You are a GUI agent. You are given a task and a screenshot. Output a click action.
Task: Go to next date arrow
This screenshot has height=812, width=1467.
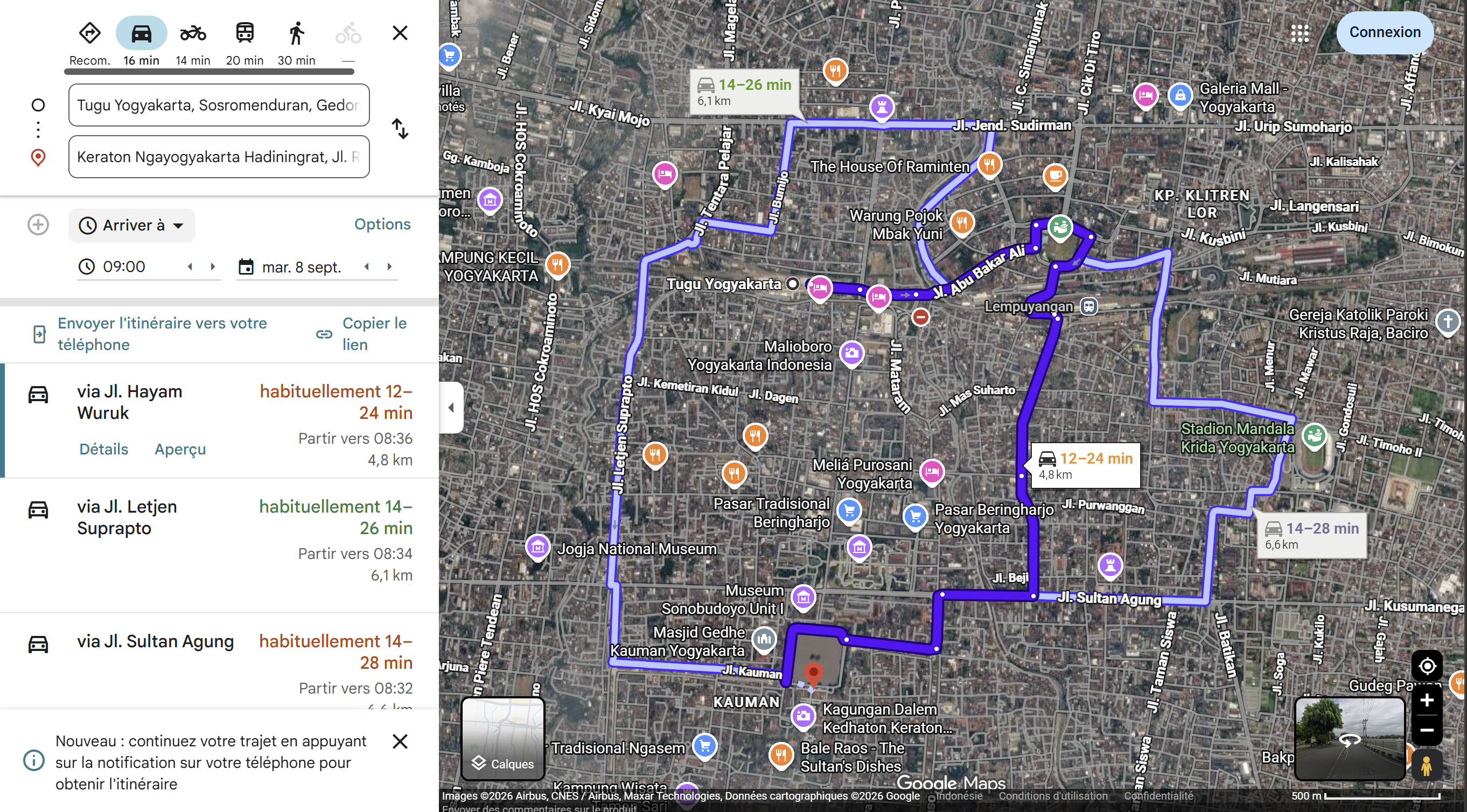pyautogui.click(x=389, y=267)
